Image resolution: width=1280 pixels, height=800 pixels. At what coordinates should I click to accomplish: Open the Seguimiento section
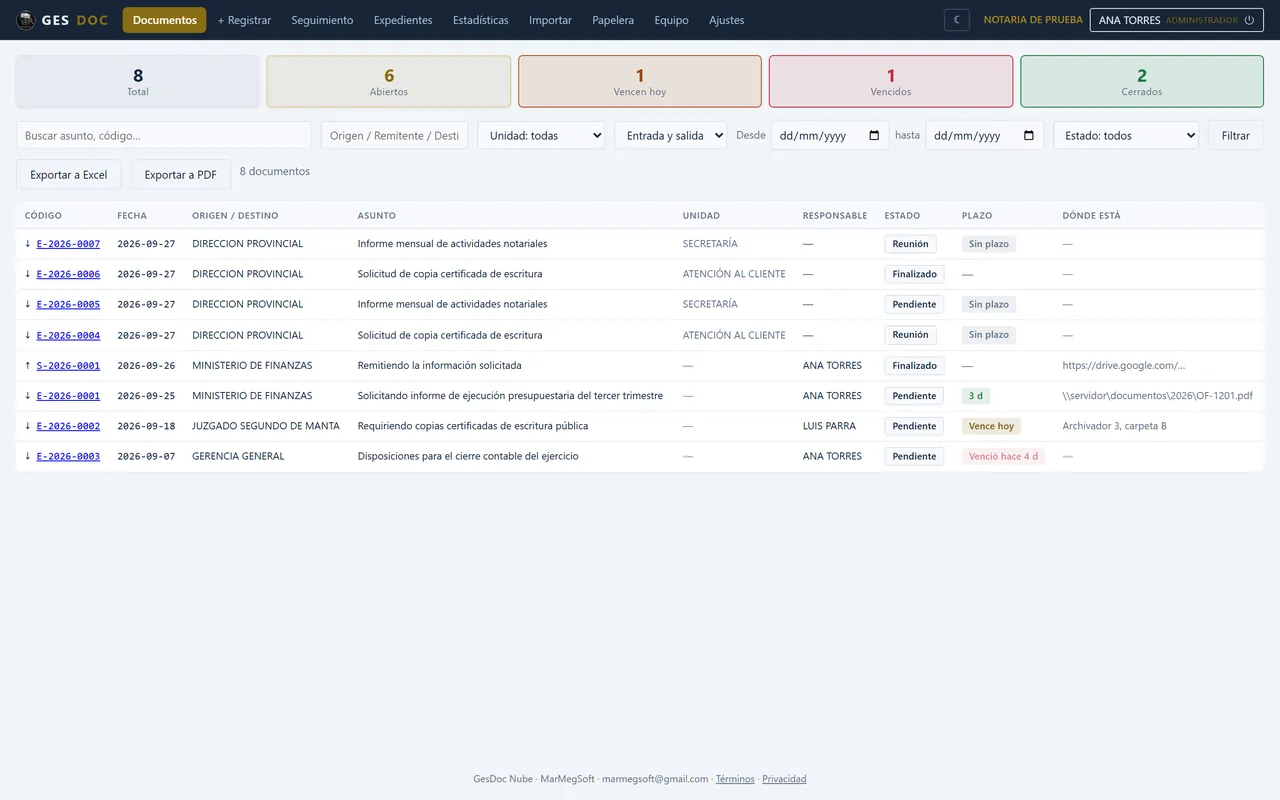click(322, 20)
